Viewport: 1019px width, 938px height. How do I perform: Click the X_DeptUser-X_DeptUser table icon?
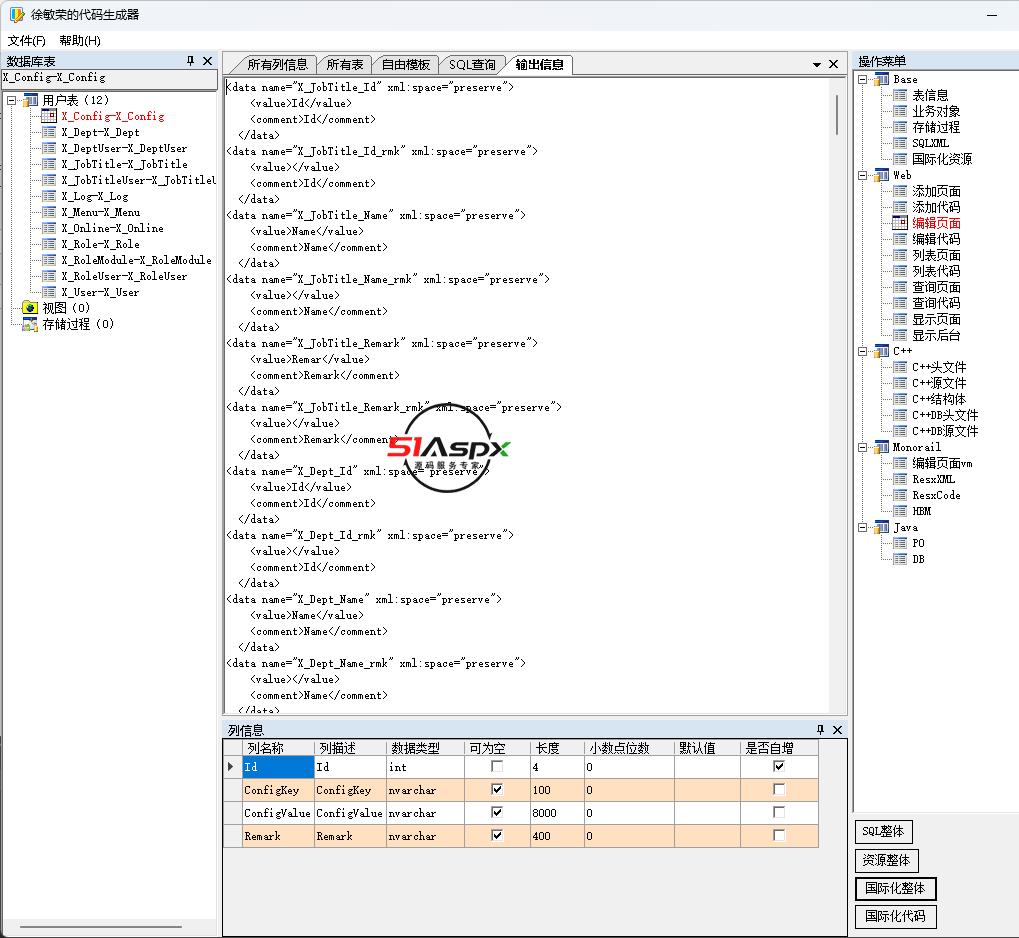point(49,148)
